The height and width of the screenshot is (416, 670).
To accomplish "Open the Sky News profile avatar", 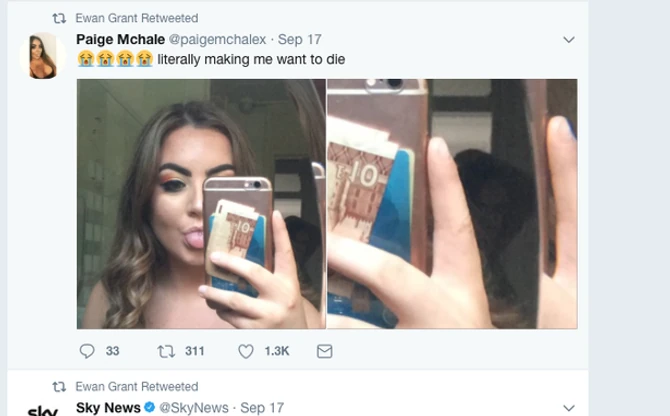I will pos(42,410).
